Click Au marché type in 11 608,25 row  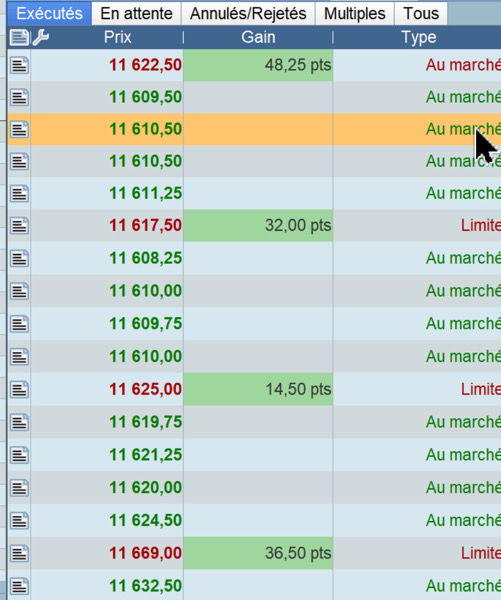click(x=463, y=258)
